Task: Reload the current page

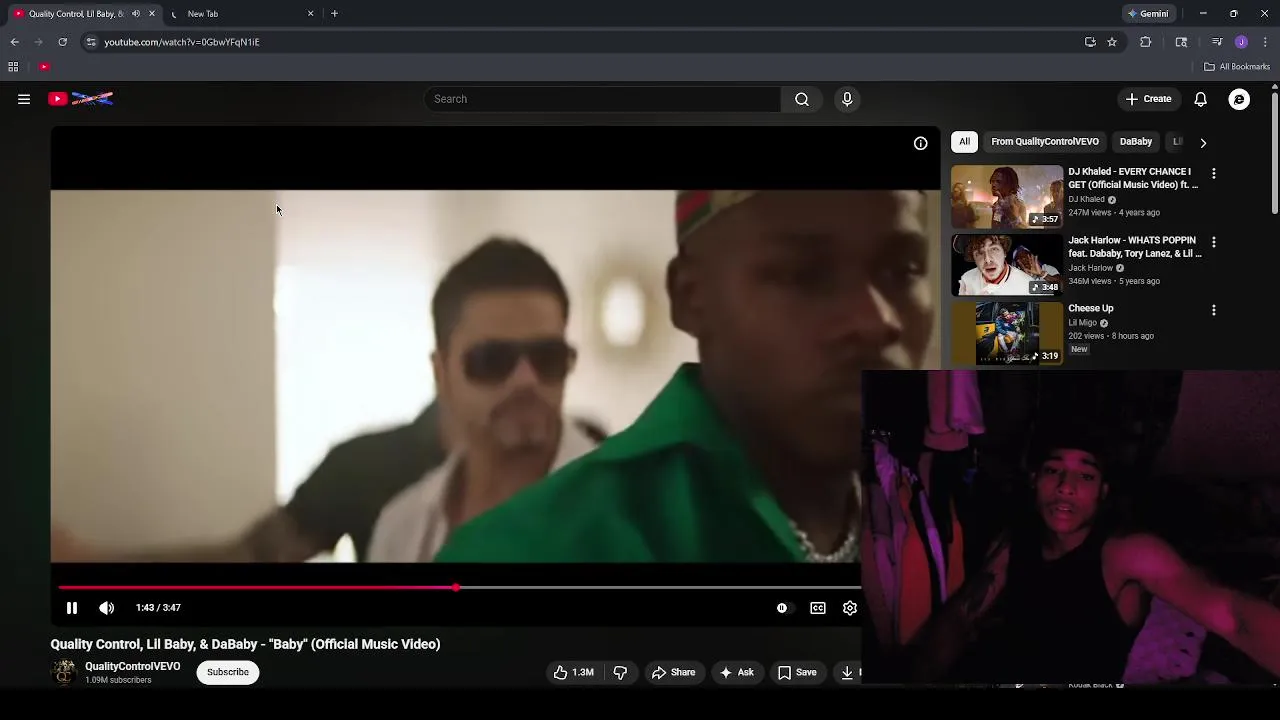Action: coord(62,42)
